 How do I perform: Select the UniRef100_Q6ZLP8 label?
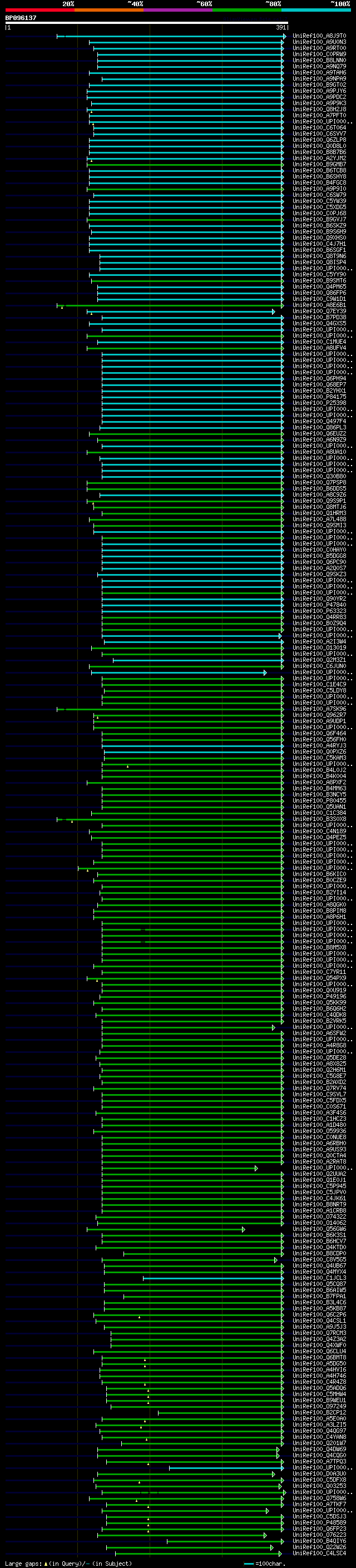click(319, 140)
